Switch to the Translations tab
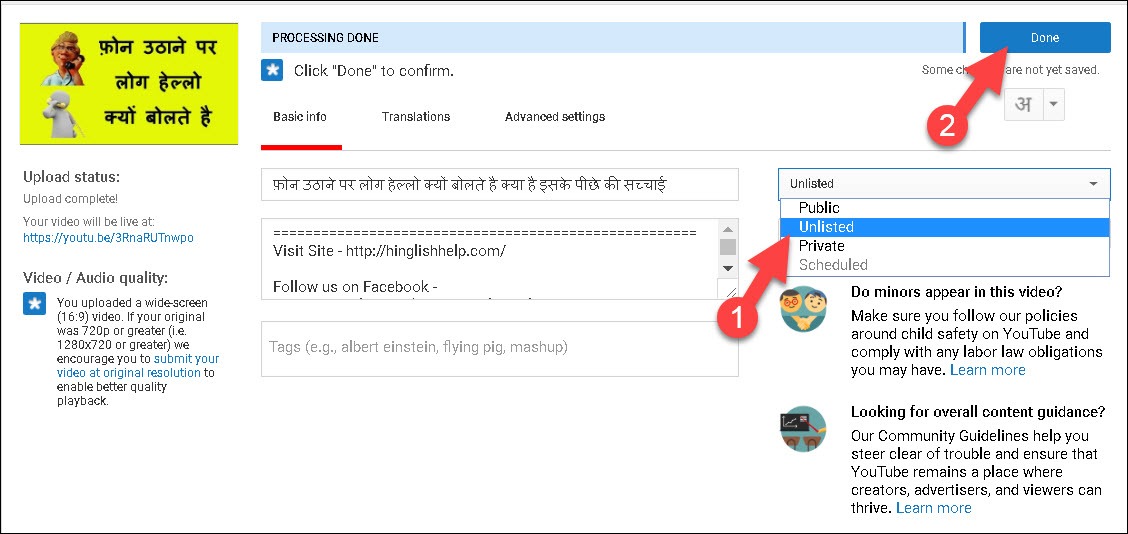The image size is (1128, 534). [415, 117]
